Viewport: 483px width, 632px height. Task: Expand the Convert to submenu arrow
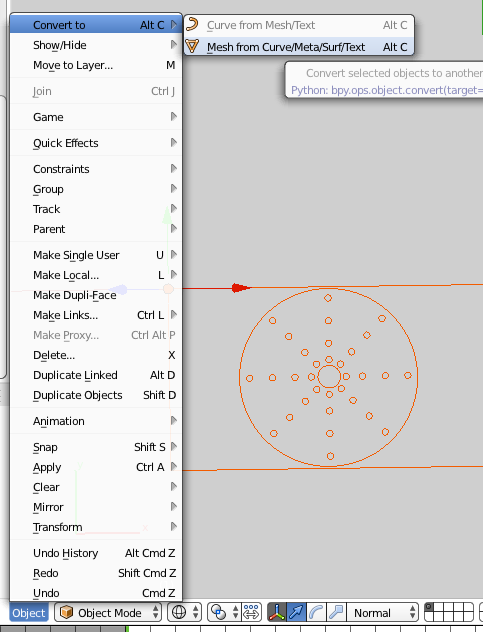173,25
